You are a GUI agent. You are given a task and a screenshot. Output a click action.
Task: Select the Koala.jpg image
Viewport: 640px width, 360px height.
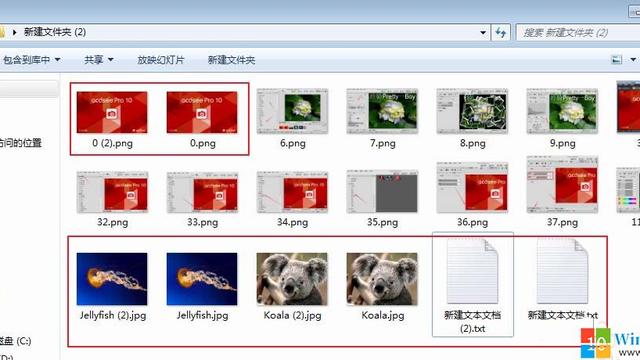click(x=382, y=279)
